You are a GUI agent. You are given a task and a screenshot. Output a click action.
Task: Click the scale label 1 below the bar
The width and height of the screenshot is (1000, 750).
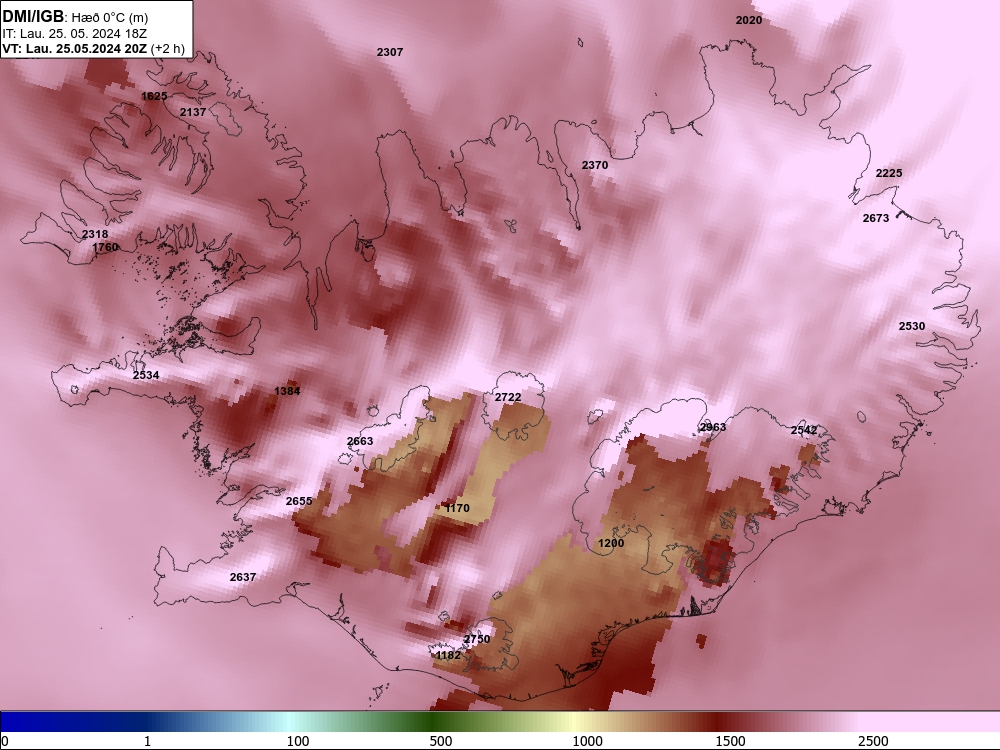[x=147, y=741]
